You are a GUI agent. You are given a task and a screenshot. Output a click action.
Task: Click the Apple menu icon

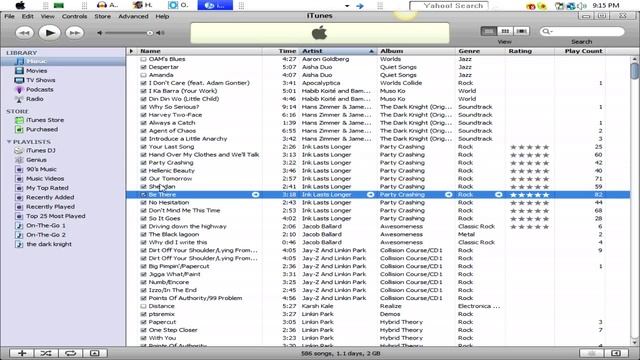pos(20,5)
